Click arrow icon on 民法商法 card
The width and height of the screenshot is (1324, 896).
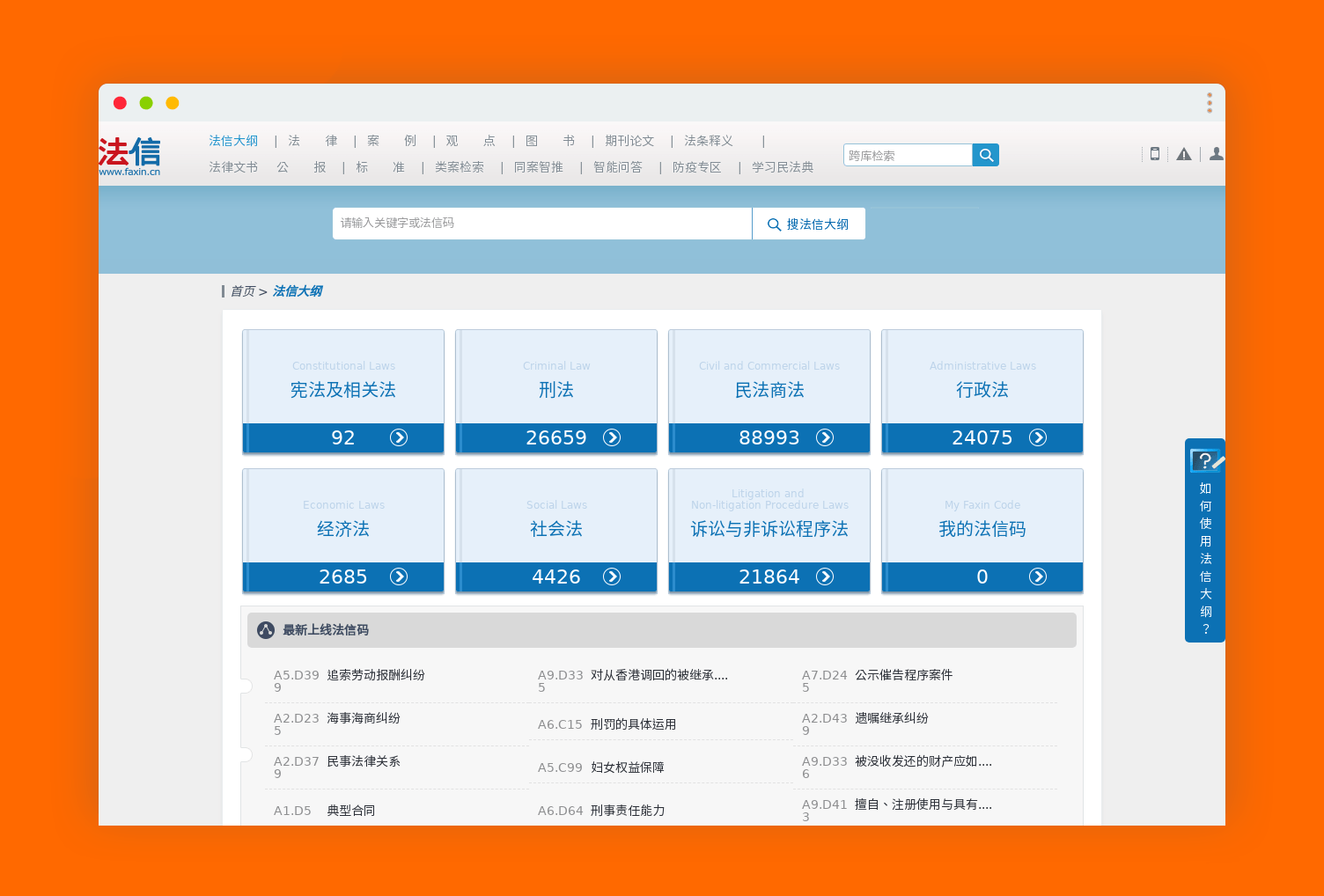[825, 437]
